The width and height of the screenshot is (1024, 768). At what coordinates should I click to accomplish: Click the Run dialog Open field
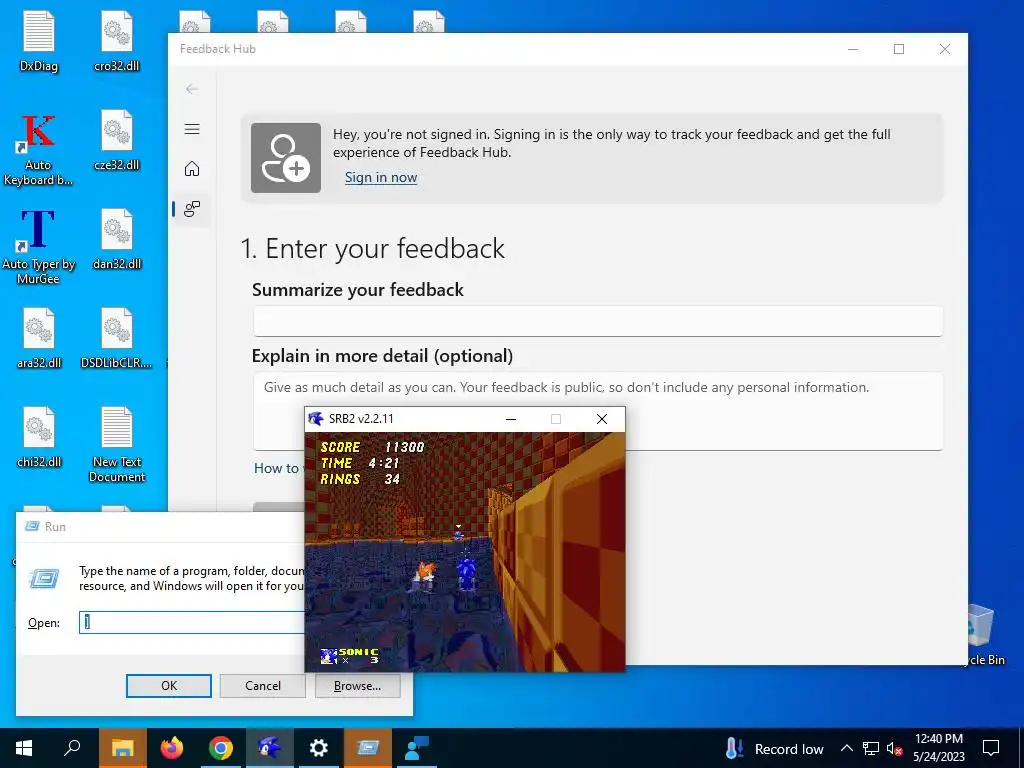coord(192,622)
